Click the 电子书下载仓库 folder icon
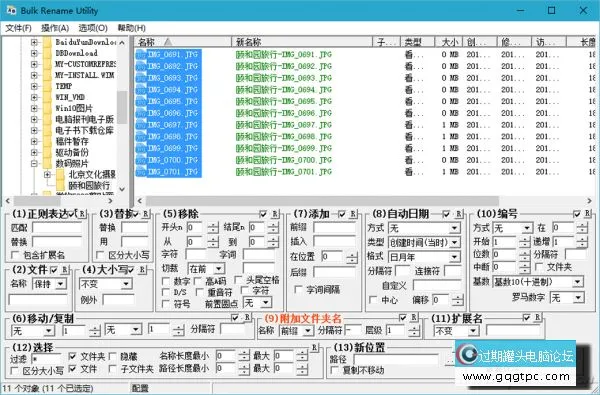The image size is (600, 395). [47, 130]
